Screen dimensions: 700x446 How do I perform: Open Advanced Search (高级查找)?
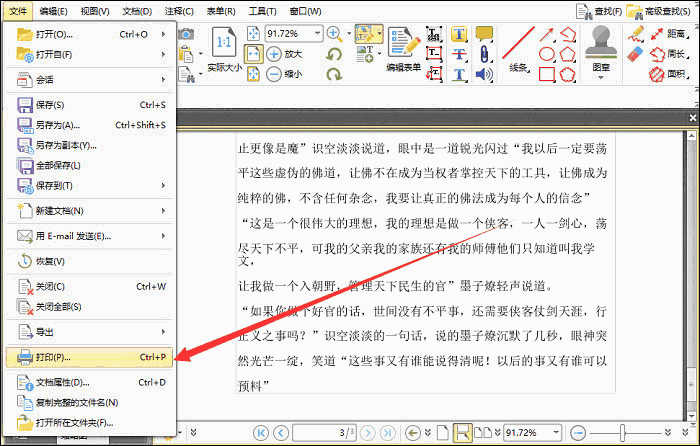(x=659, y=11)
